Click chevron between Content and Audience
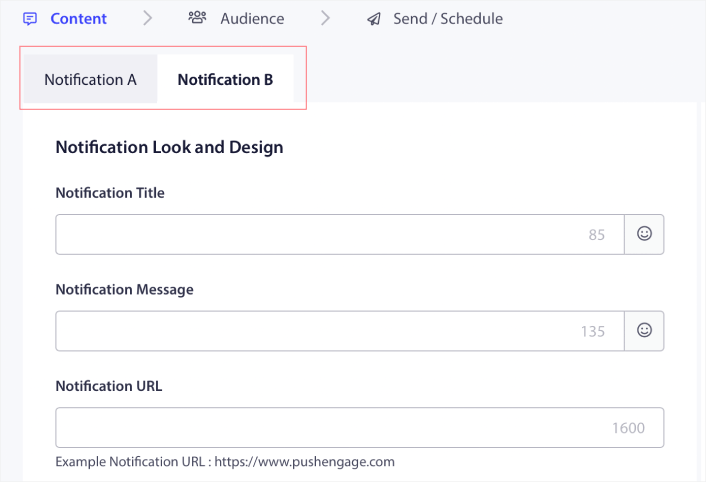 (x=148, y=19)
